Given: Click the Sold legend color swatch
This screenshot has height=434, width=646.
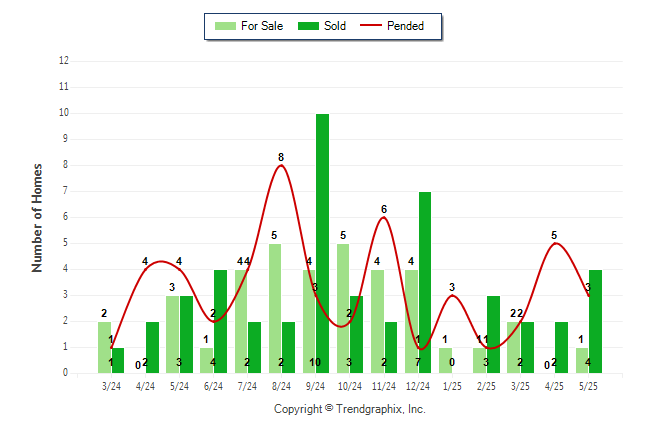Looking at the screenshot, I should point(308,26).
